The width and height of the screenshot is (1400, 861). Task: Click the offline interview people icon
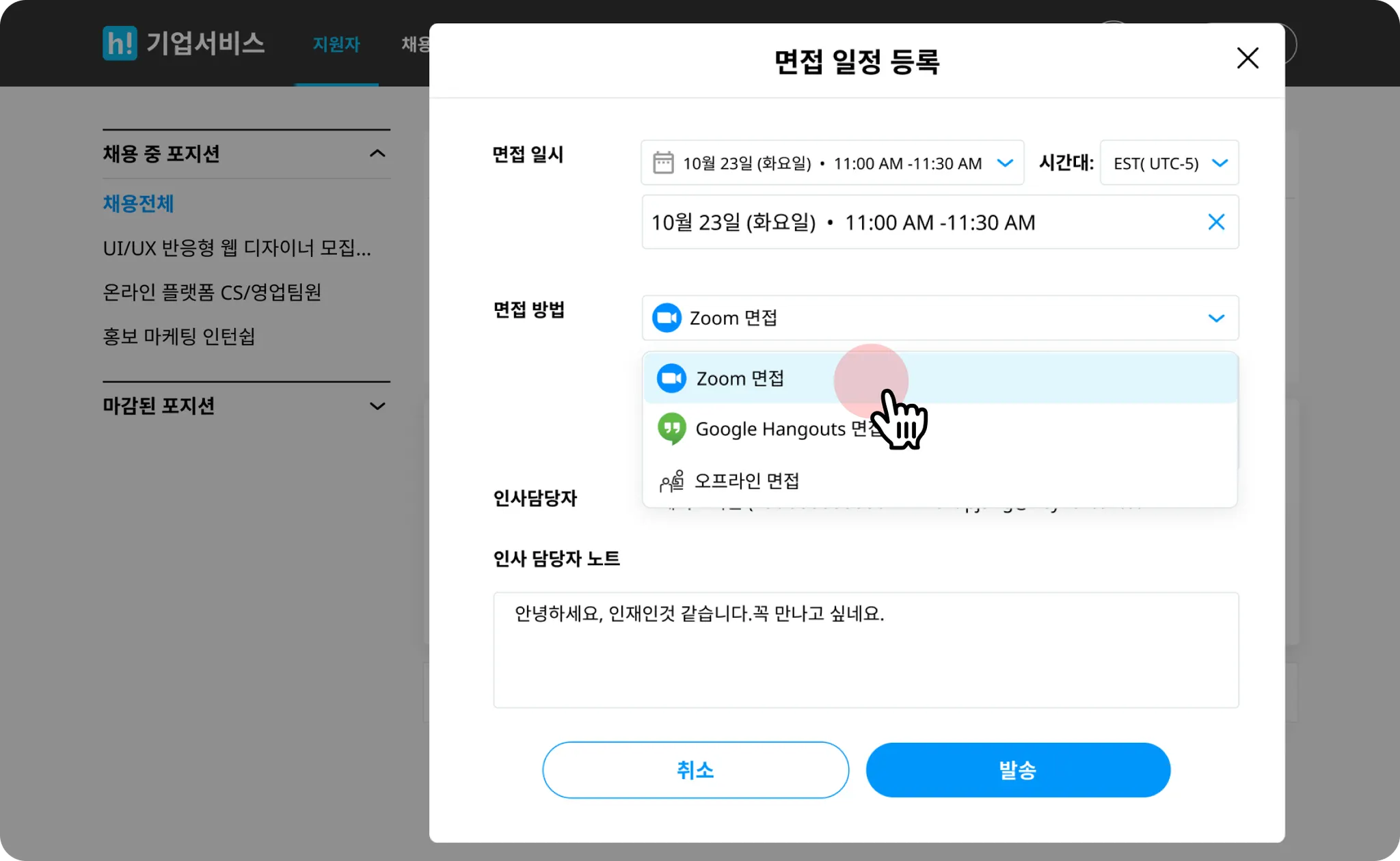point(671,481)
